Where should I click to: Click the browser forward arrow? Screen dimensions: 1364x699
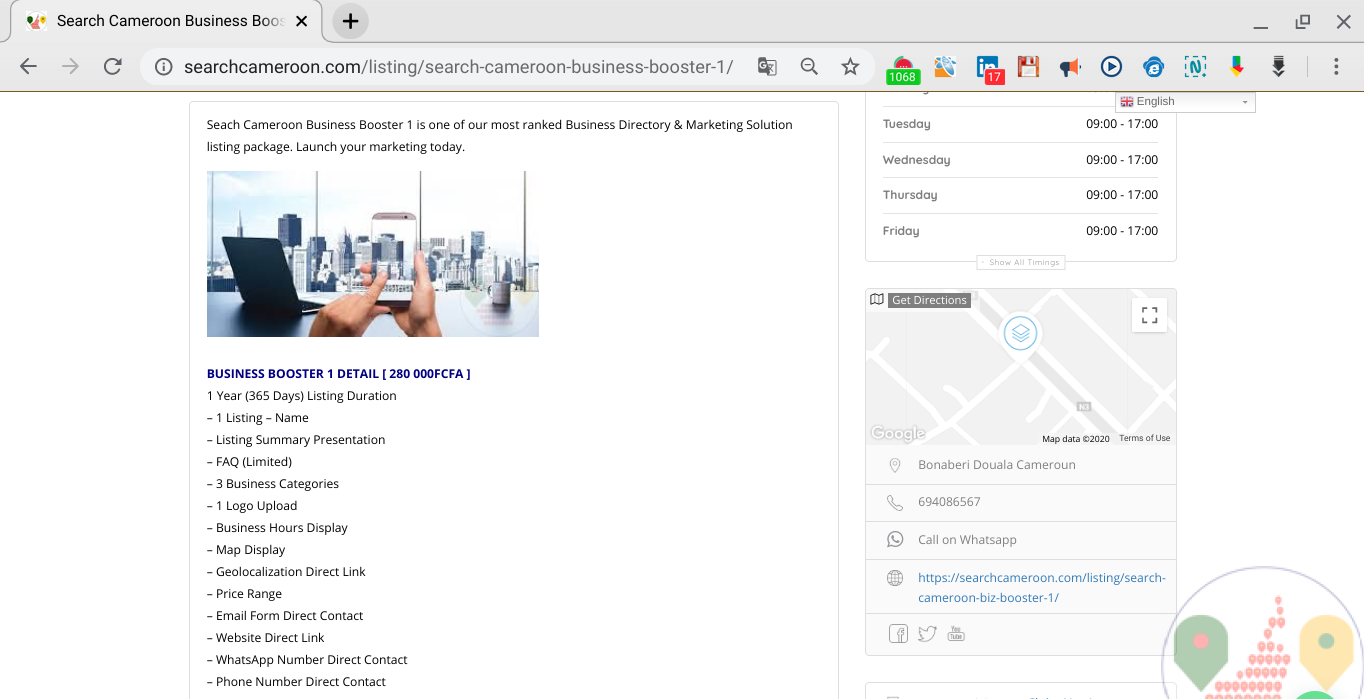point(70,67)
